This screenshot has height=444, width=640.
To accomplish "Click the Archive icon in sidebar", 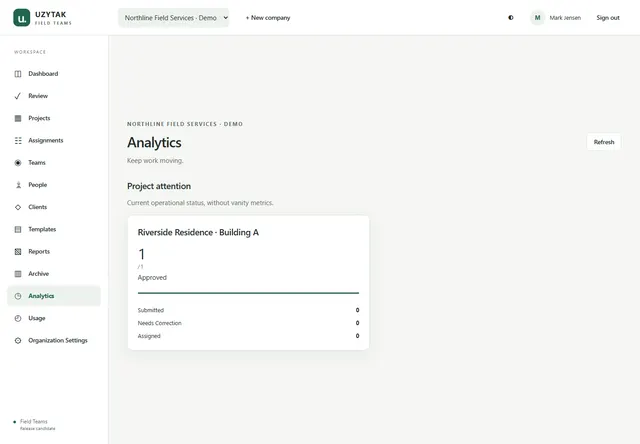I will click(x=18, y=274).
